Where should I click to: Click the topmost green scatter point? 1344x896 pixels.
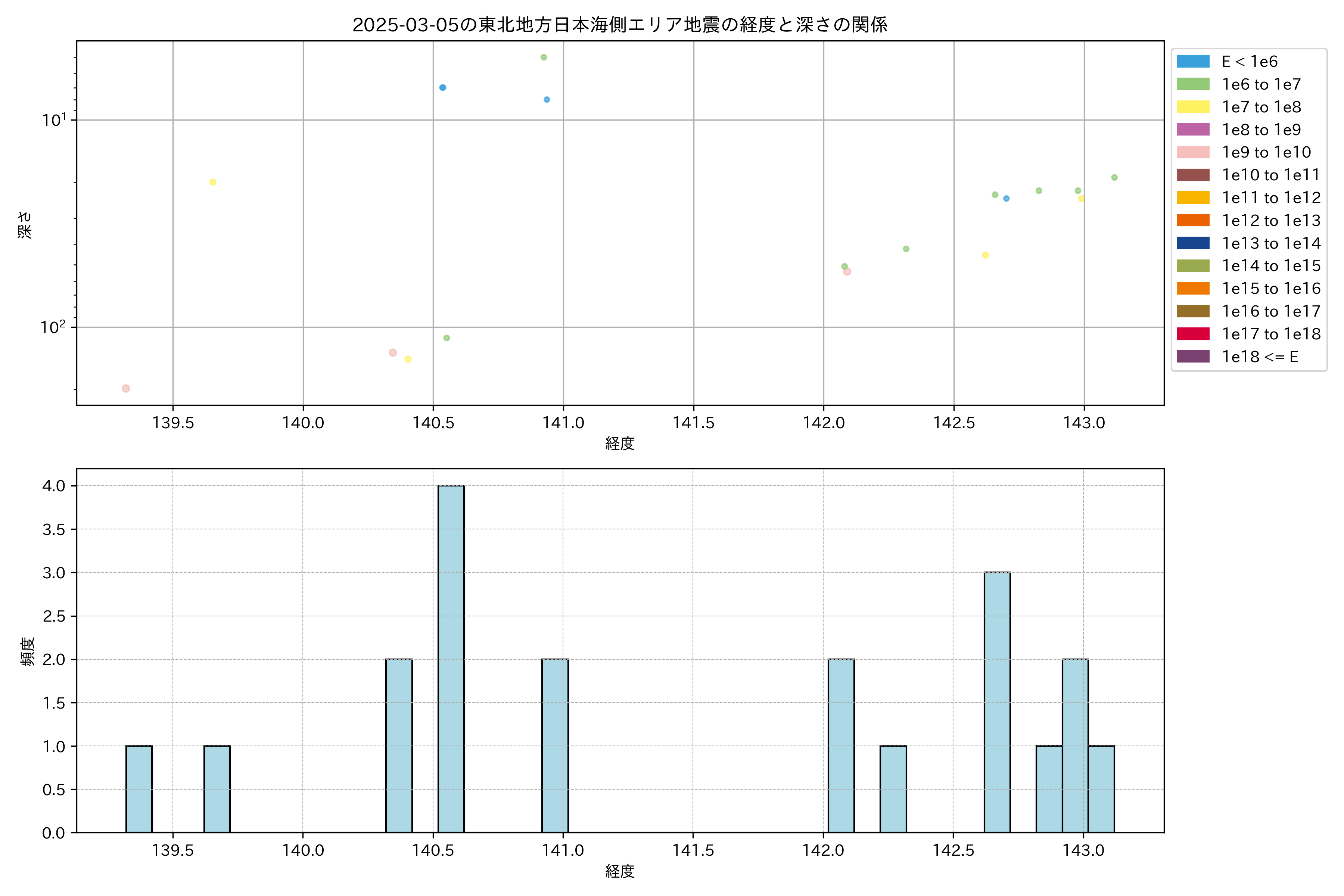point(544,57)
